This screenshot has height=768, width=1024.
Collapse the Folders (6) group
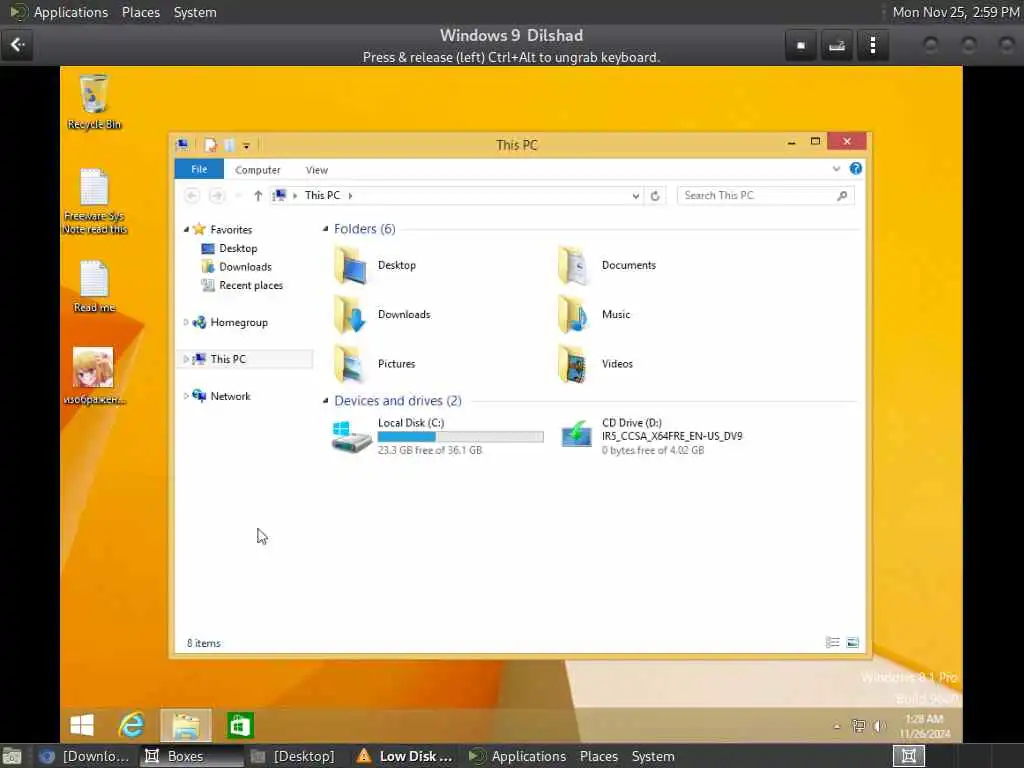(325, 229)
